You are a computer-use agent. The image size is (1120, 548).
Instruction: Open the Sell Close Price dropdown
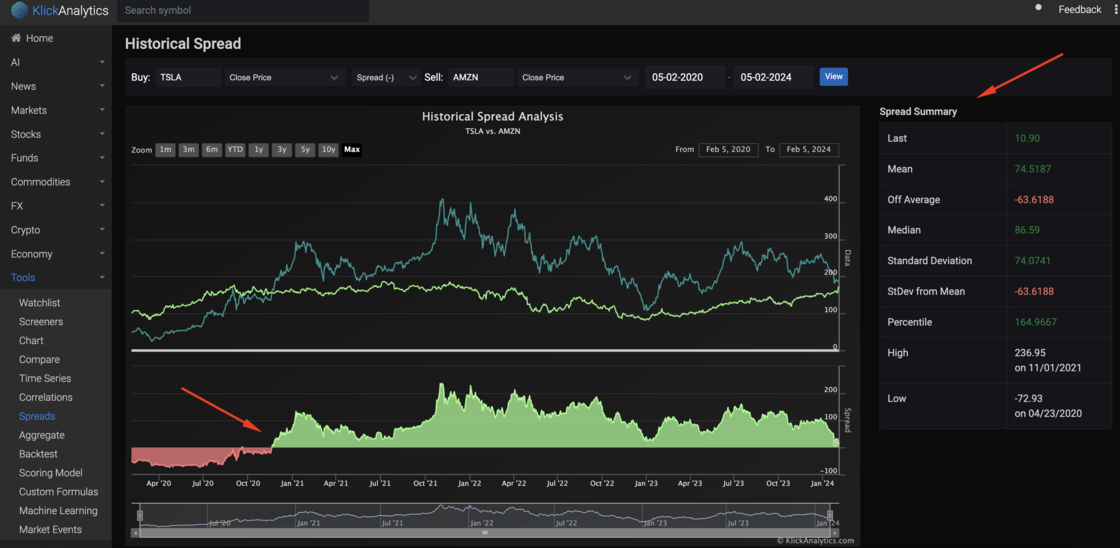578,77
